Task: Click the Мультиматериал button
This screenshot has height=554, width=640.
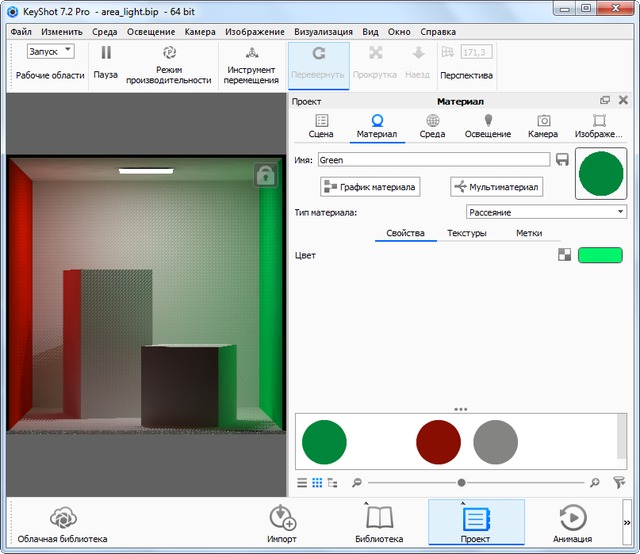Action: (496, 187)
